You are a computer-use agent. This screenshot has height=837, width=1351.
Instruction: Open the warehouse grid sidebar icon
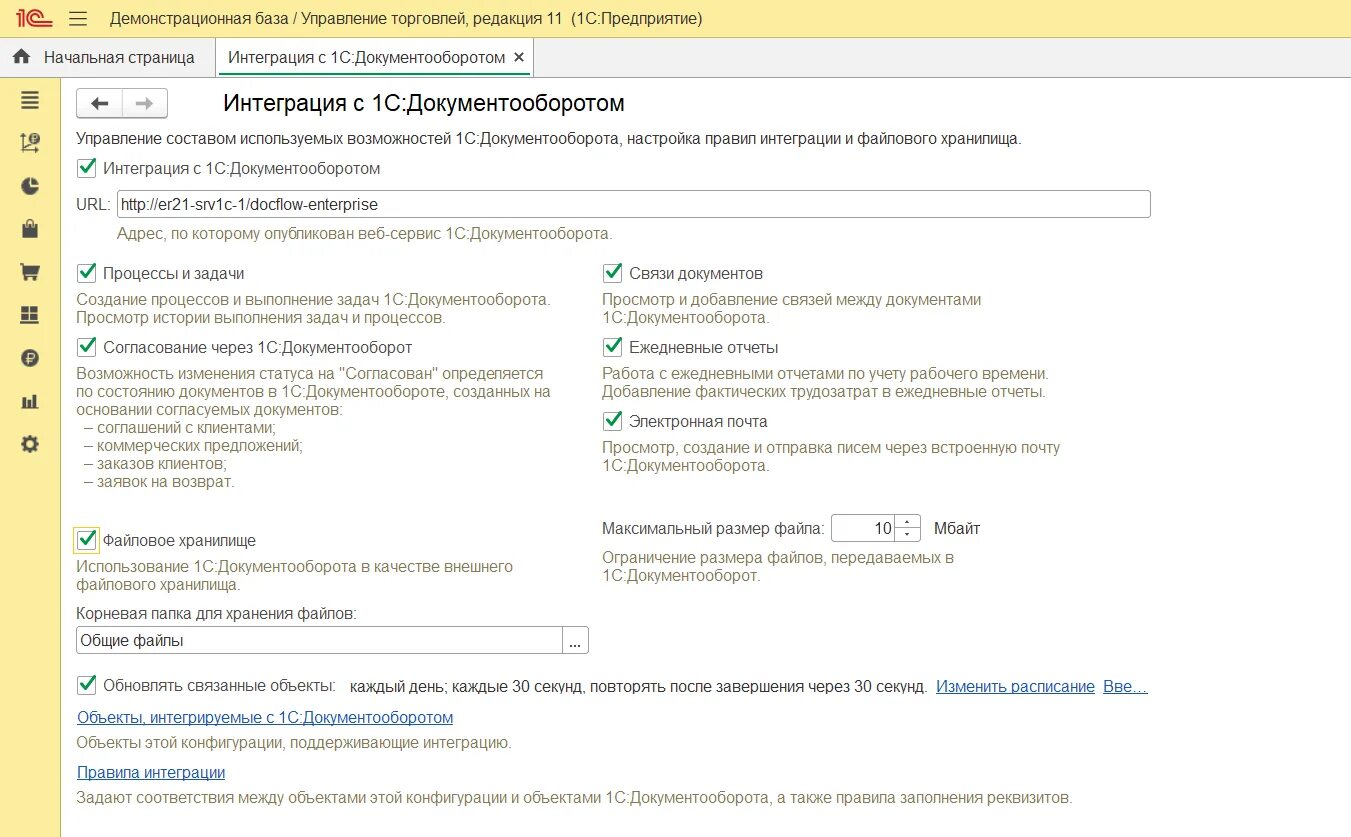coord(30,315)
